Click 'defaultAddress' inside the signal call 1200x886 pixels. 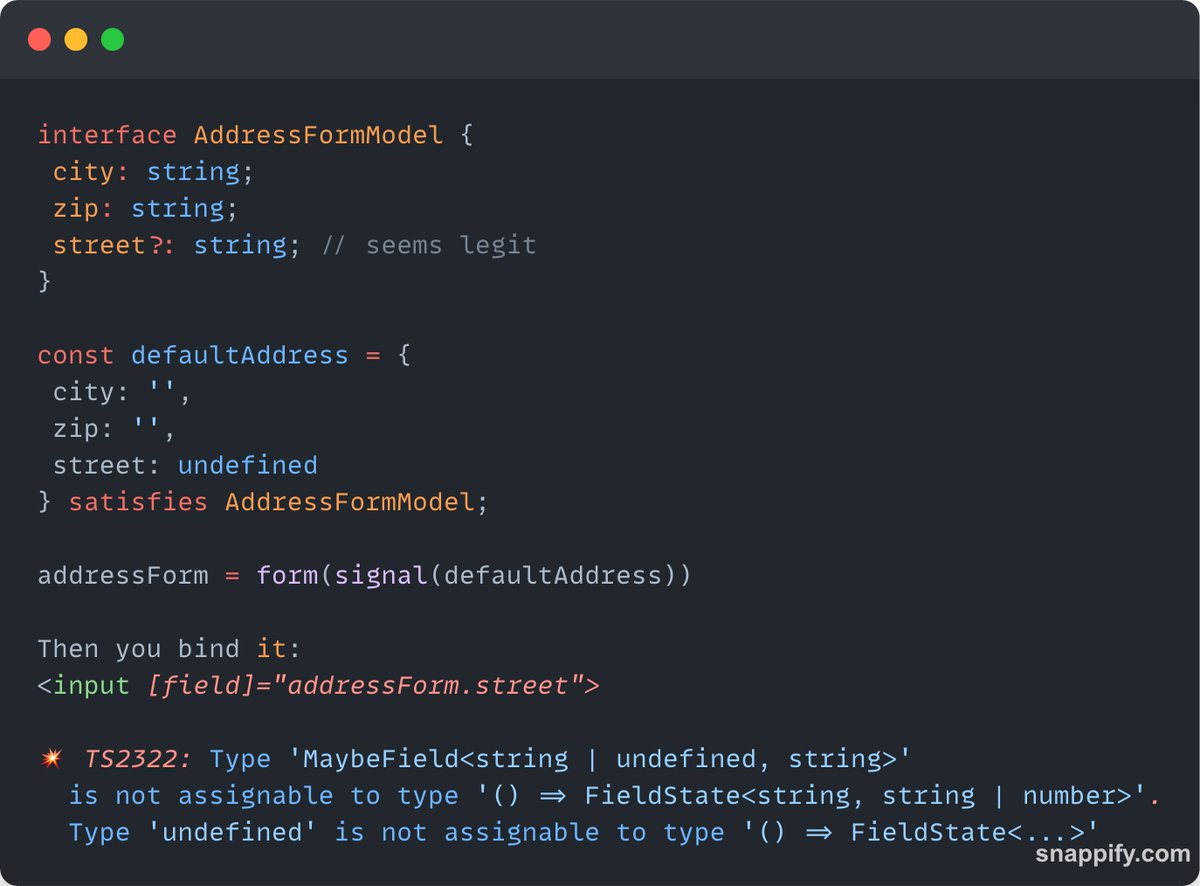552,576
